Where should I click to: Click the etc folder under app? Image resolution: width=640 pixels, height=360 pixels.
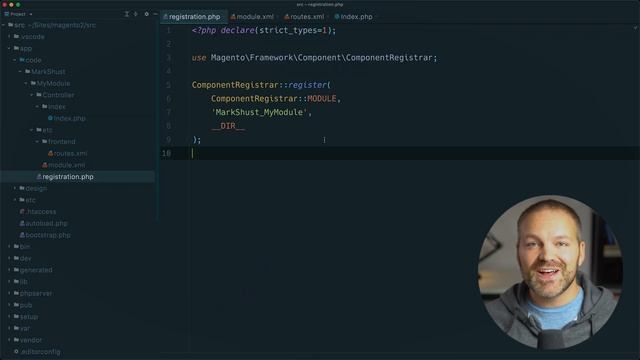(x=27, y=200)
